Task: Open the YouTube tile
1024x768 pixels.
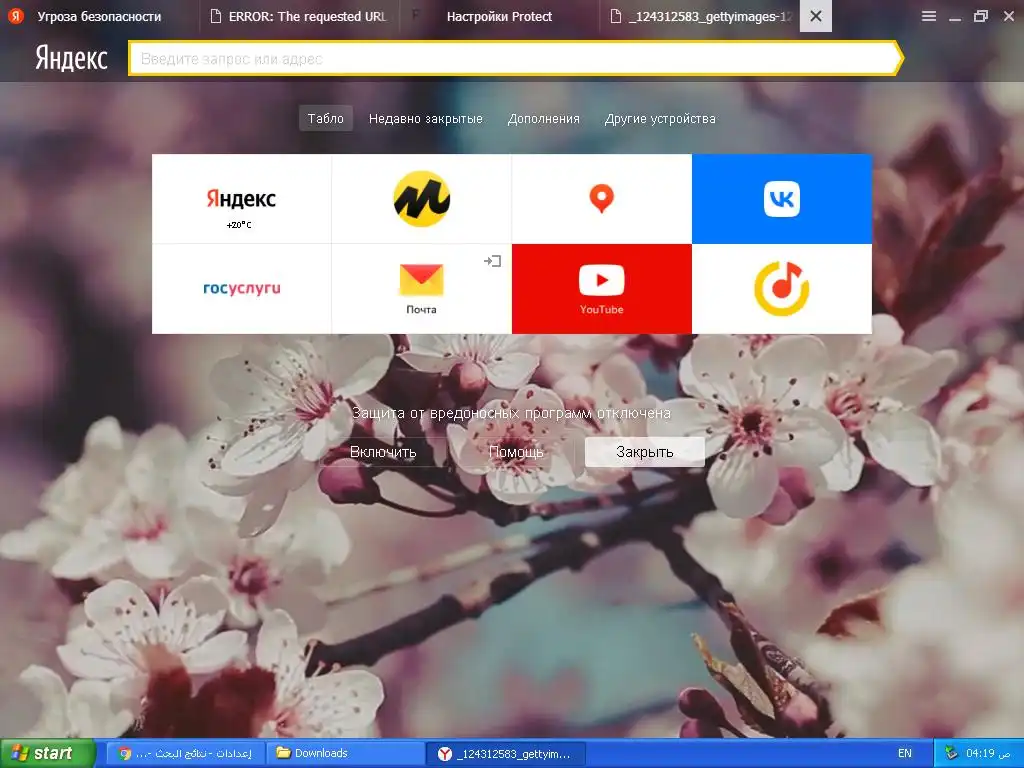Action: (x=601, y=289)
